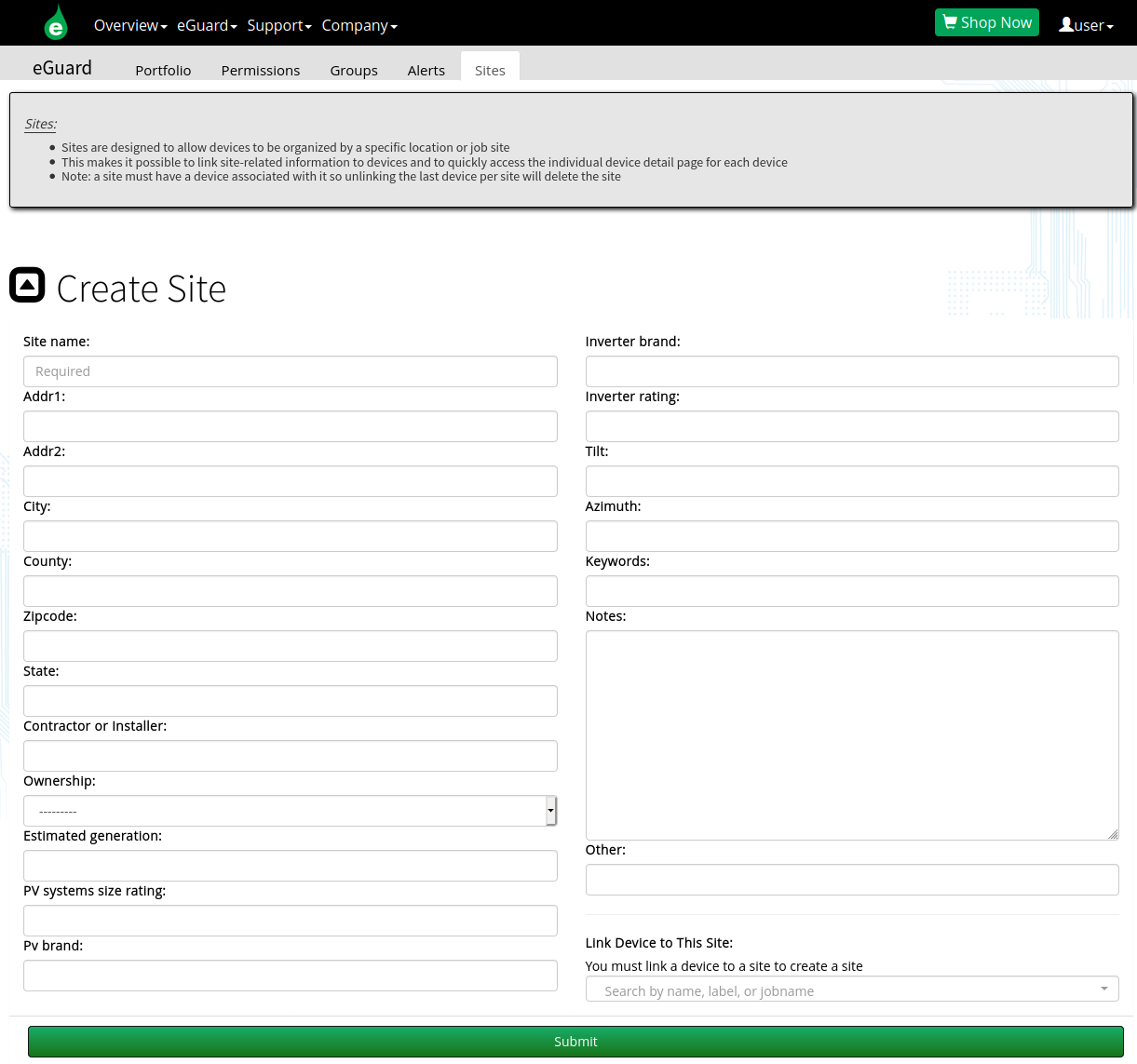
Task: Expand the Ownership select box
Action: click(x=291, y=811)
